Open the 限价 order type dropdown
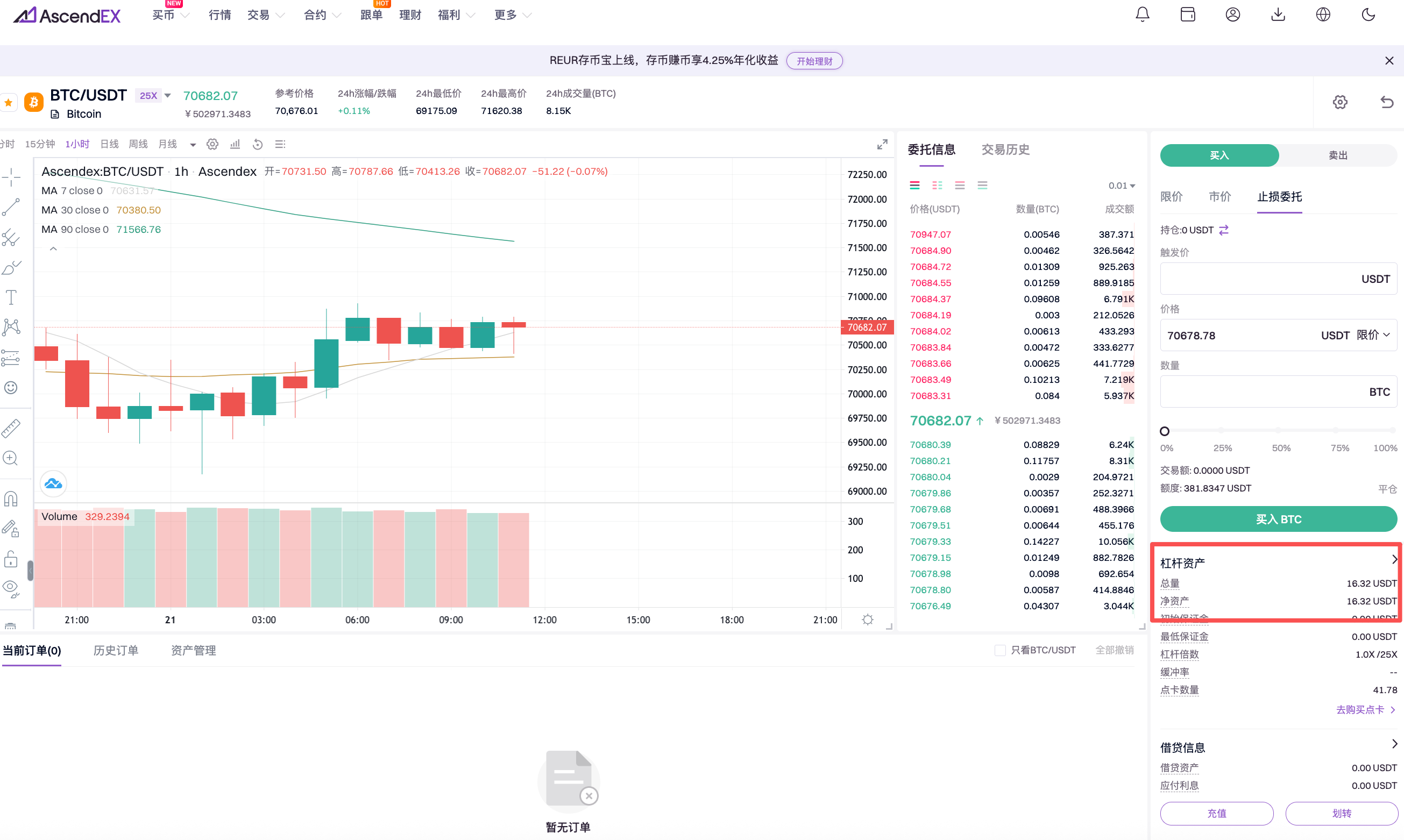This screenshot has height=840, width=1404. coord(1373,335)
